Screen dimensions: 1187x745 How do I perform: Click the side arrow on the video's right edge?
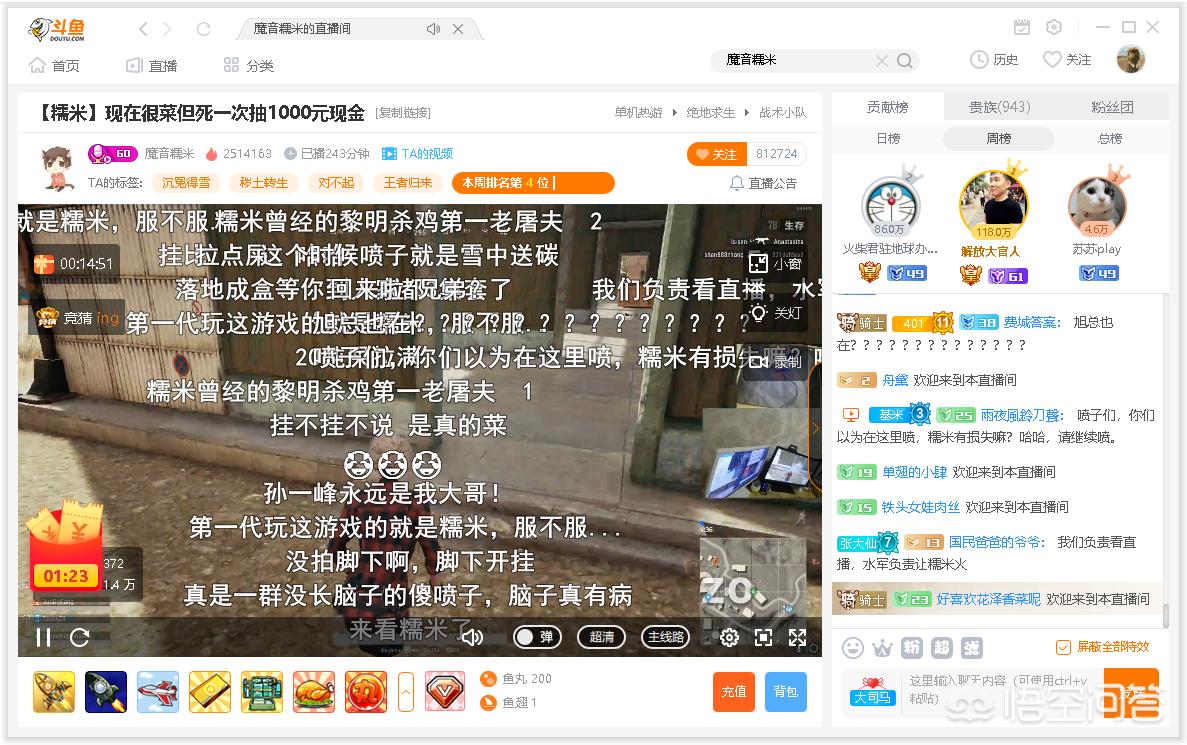tap(815, 429)
